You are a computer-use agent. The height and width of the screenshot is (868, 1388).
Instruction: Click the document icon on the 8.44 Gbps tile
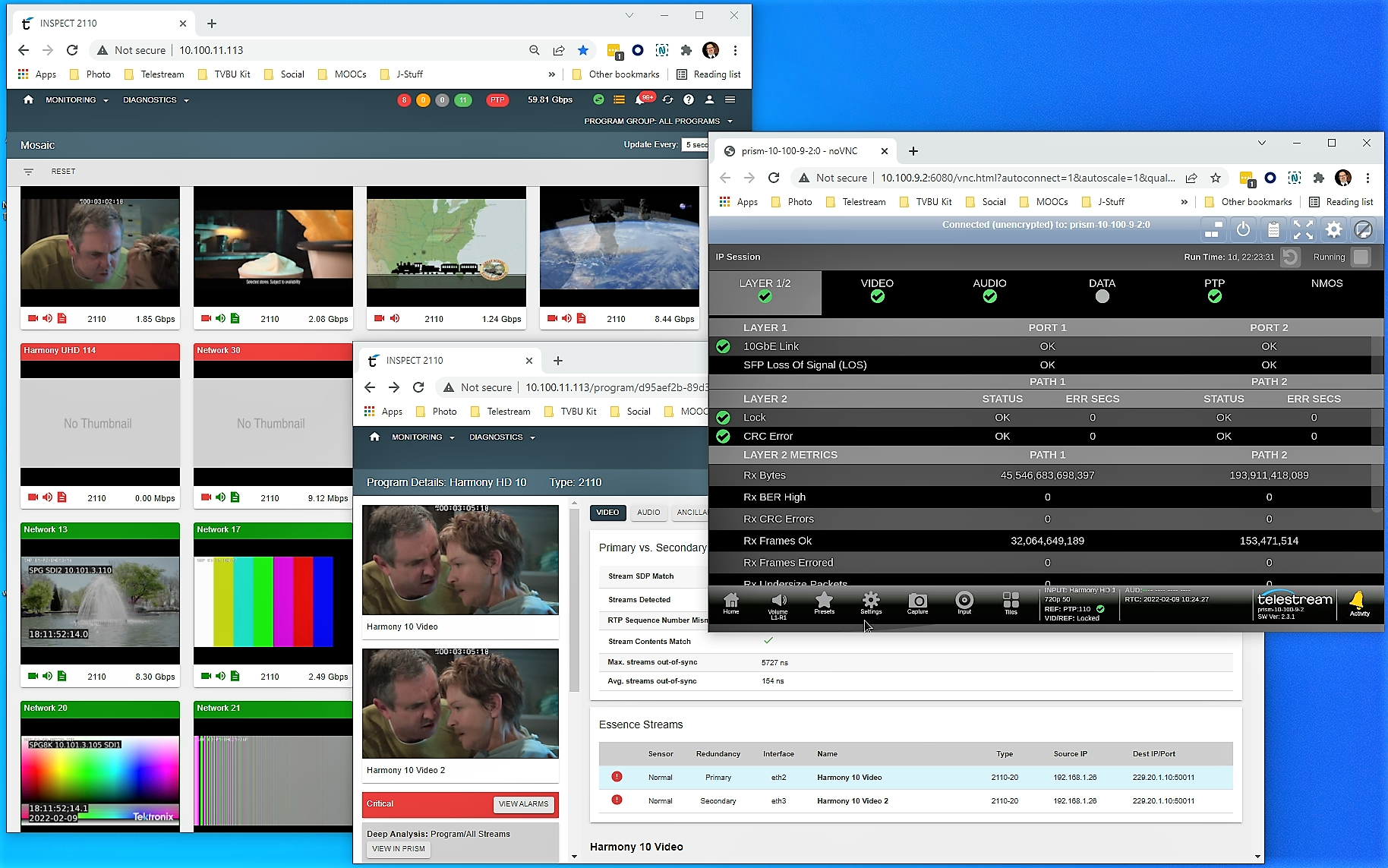(581, 318)
